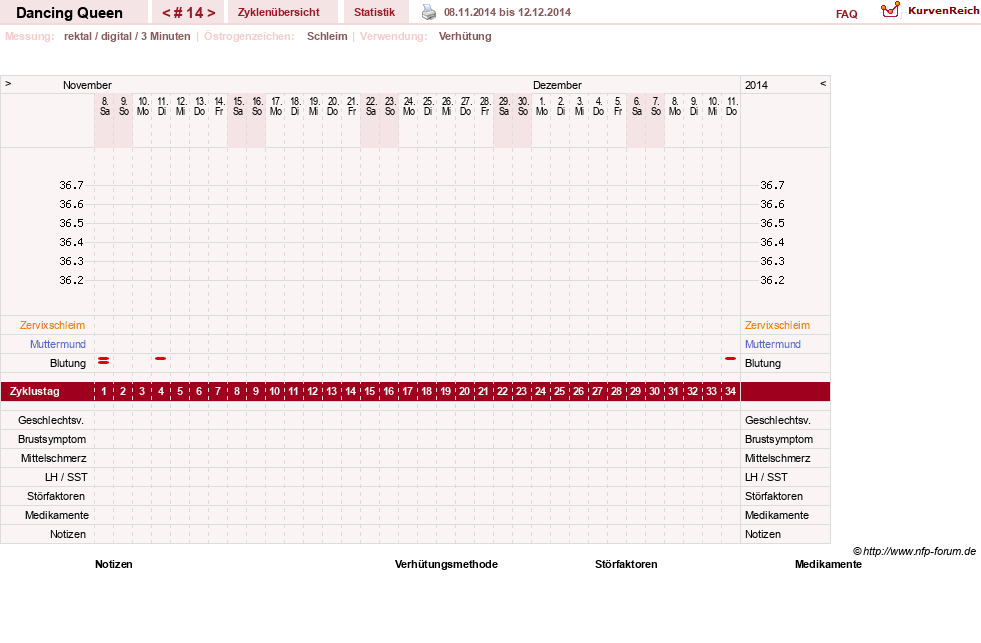Click the bottom Notizen heading
Viewport: 981px width, 643px height.
click(113, 564)
